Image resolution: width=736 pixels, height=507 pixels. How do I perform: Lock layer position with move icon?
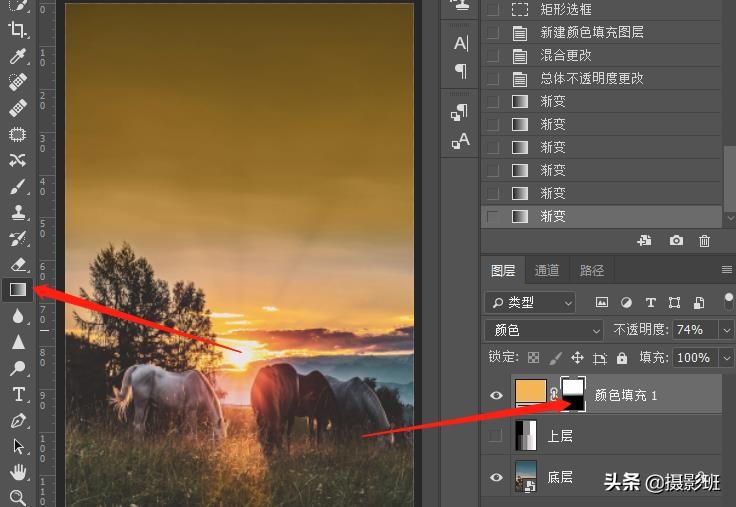[x=577, y=358]
